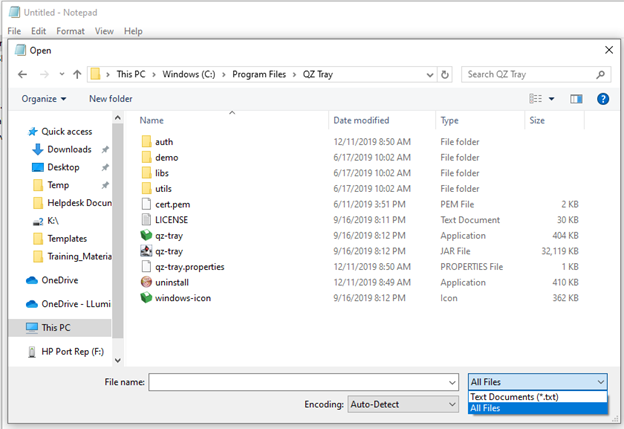Click the refresh button beside address bar
This screenshot has width=624, height=429.
(445, 75)
